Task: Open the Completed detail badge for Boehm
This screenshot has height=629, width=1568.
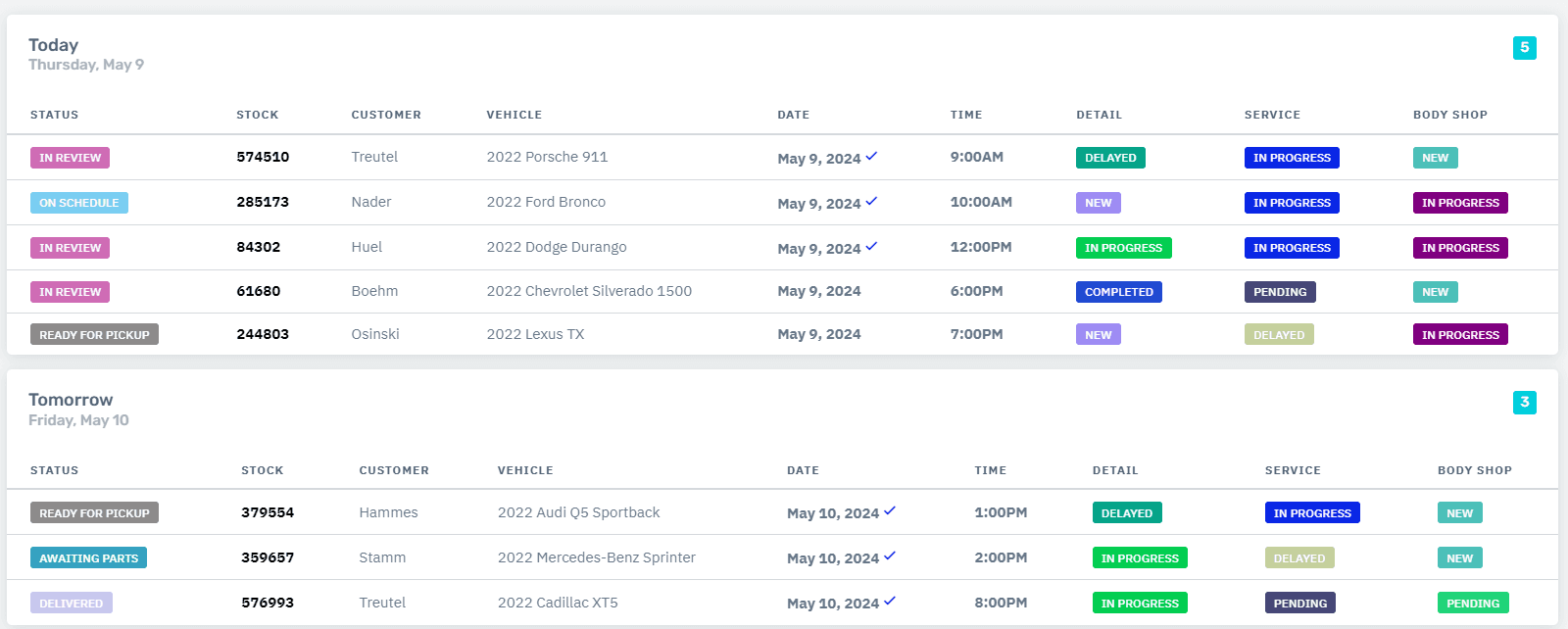Action: point(1118,292)
